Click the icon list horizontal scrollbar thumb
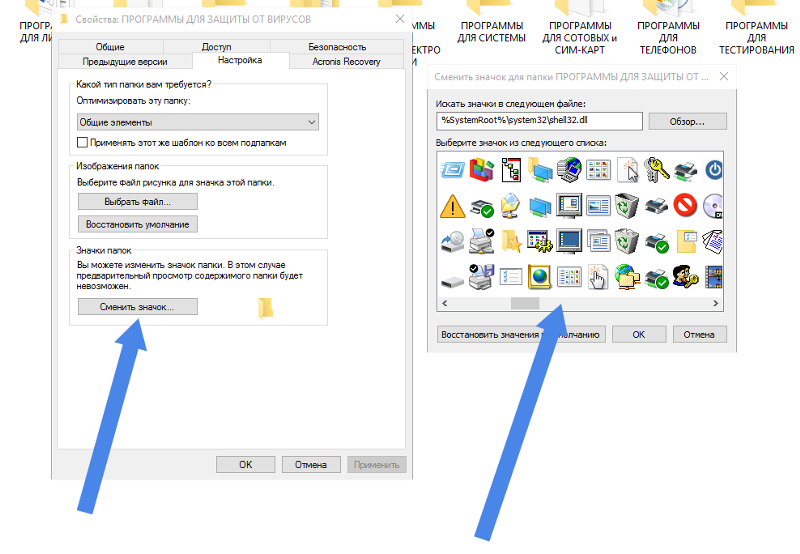This screenshot has width=800, height=554. click(x=525, y=303)
